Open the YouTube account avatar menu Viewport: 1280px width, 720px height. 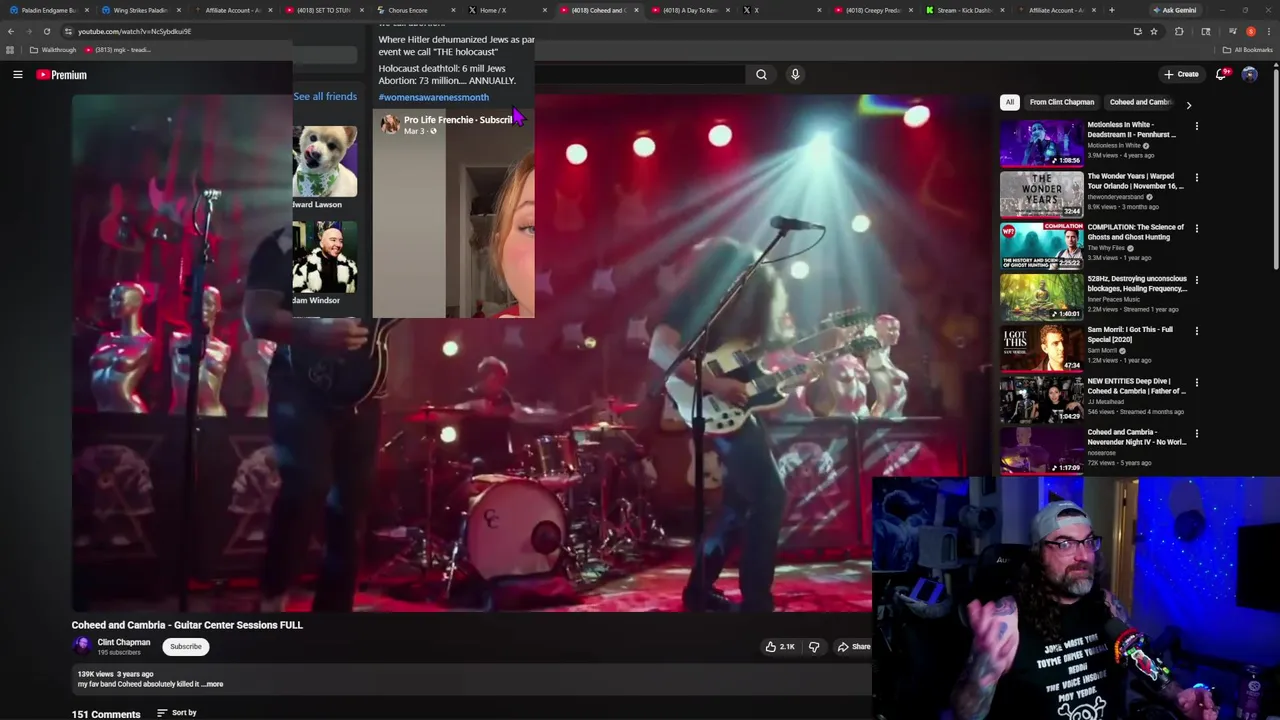point(1249,74)
